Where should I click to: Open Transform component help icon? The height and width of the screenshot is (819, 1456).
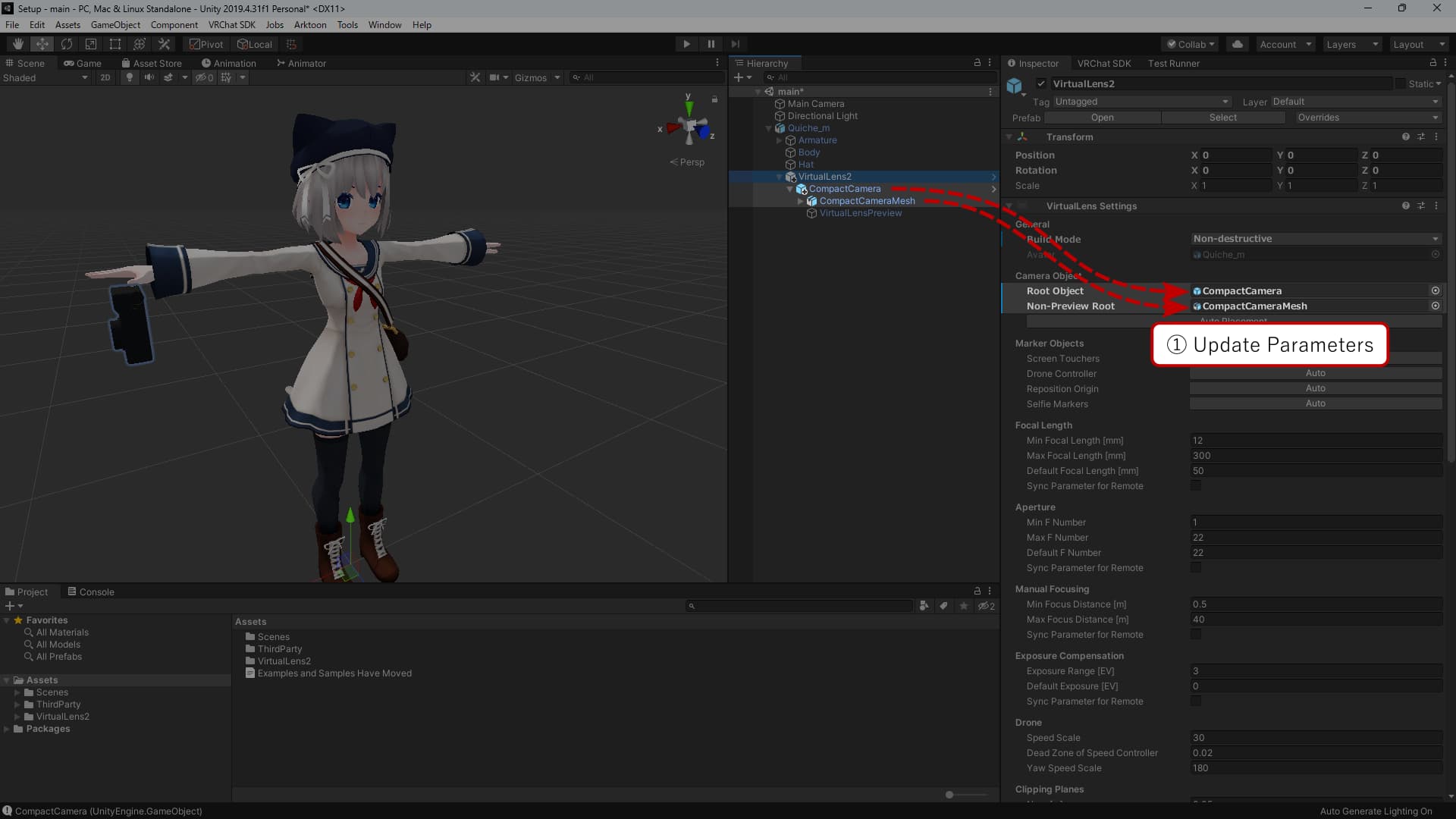point(1406,137)
